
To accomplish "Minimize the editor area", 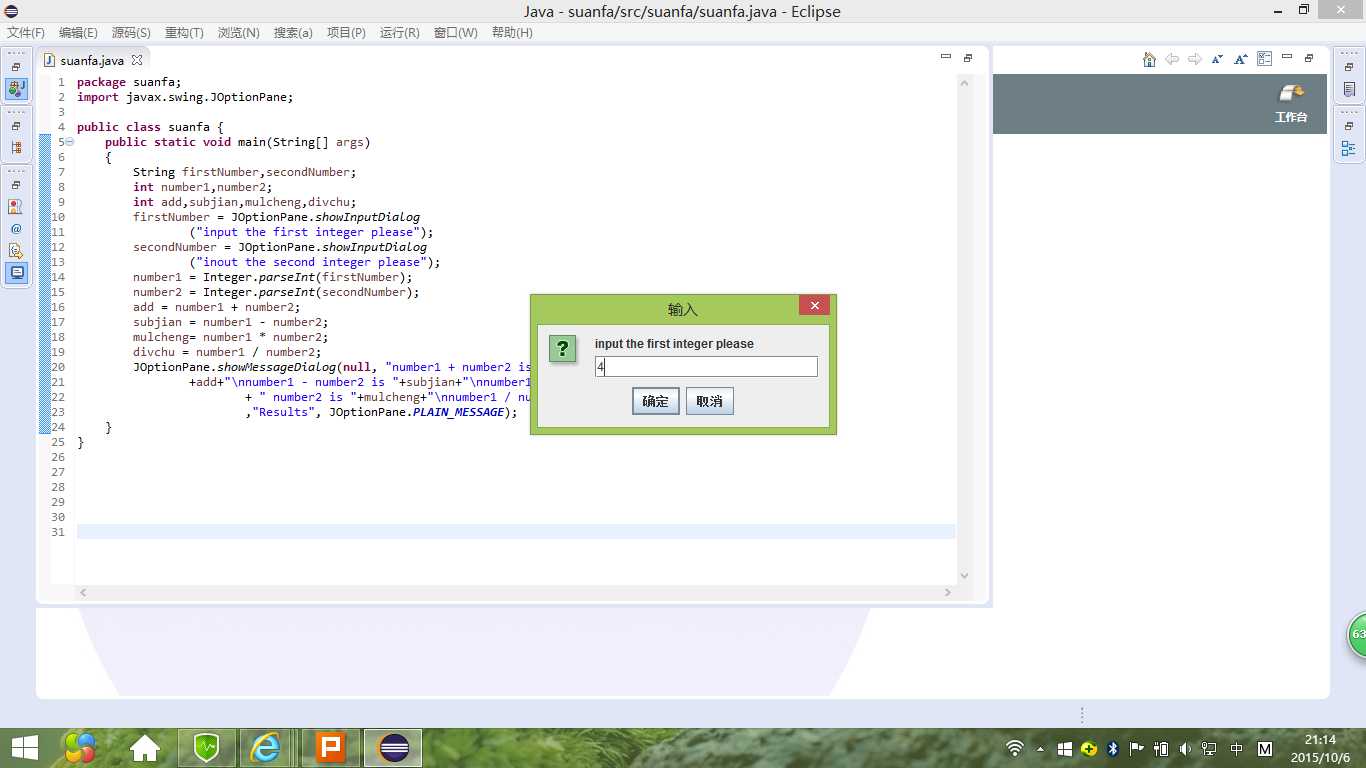I will [946, 57].
